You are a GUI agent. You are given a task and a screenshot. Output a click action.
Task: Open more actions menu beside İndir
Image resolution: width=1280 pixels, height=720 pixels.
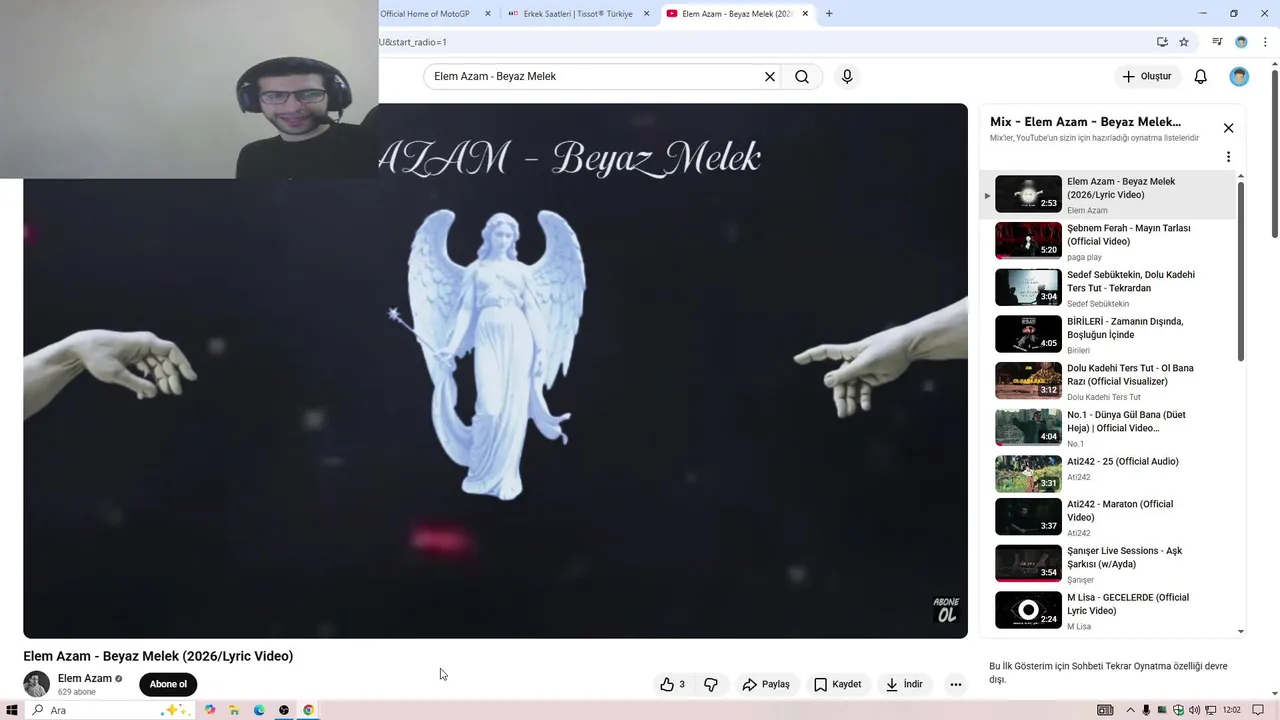[955, 684]
